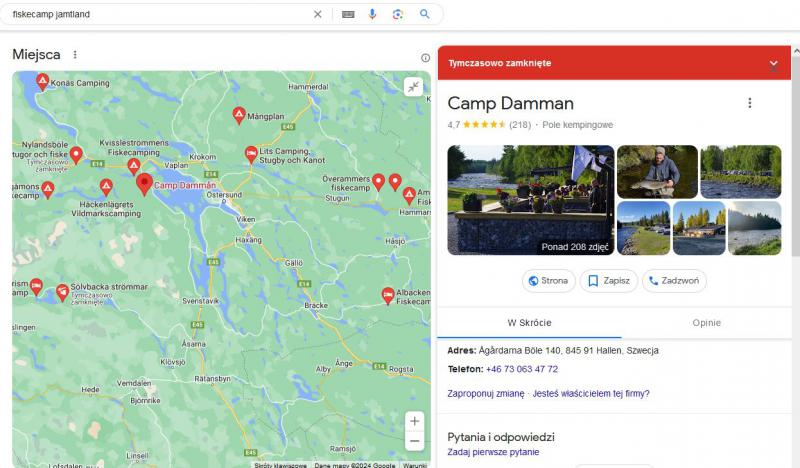Collapse the map with the shrink icon

(414, 87)
